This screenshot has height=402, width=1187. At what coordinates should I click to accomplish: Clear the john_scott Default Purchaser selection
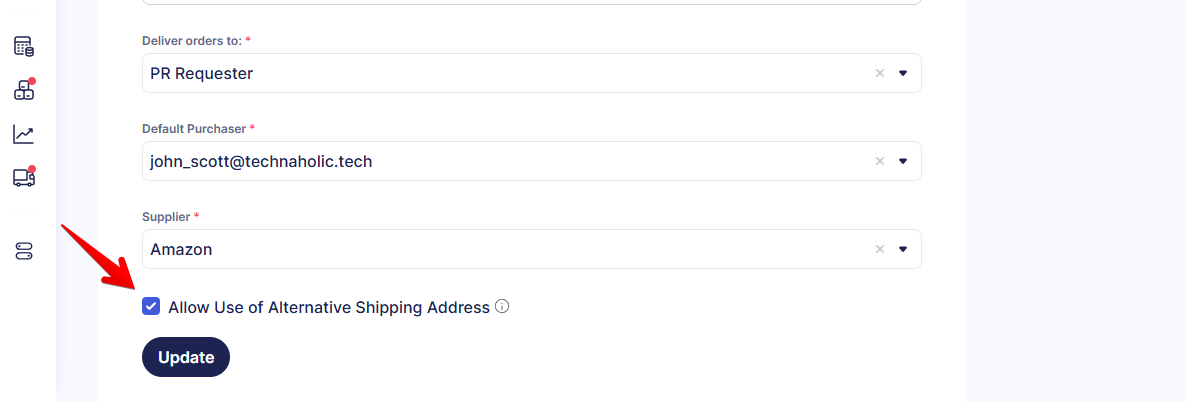[x=880, y=161]
